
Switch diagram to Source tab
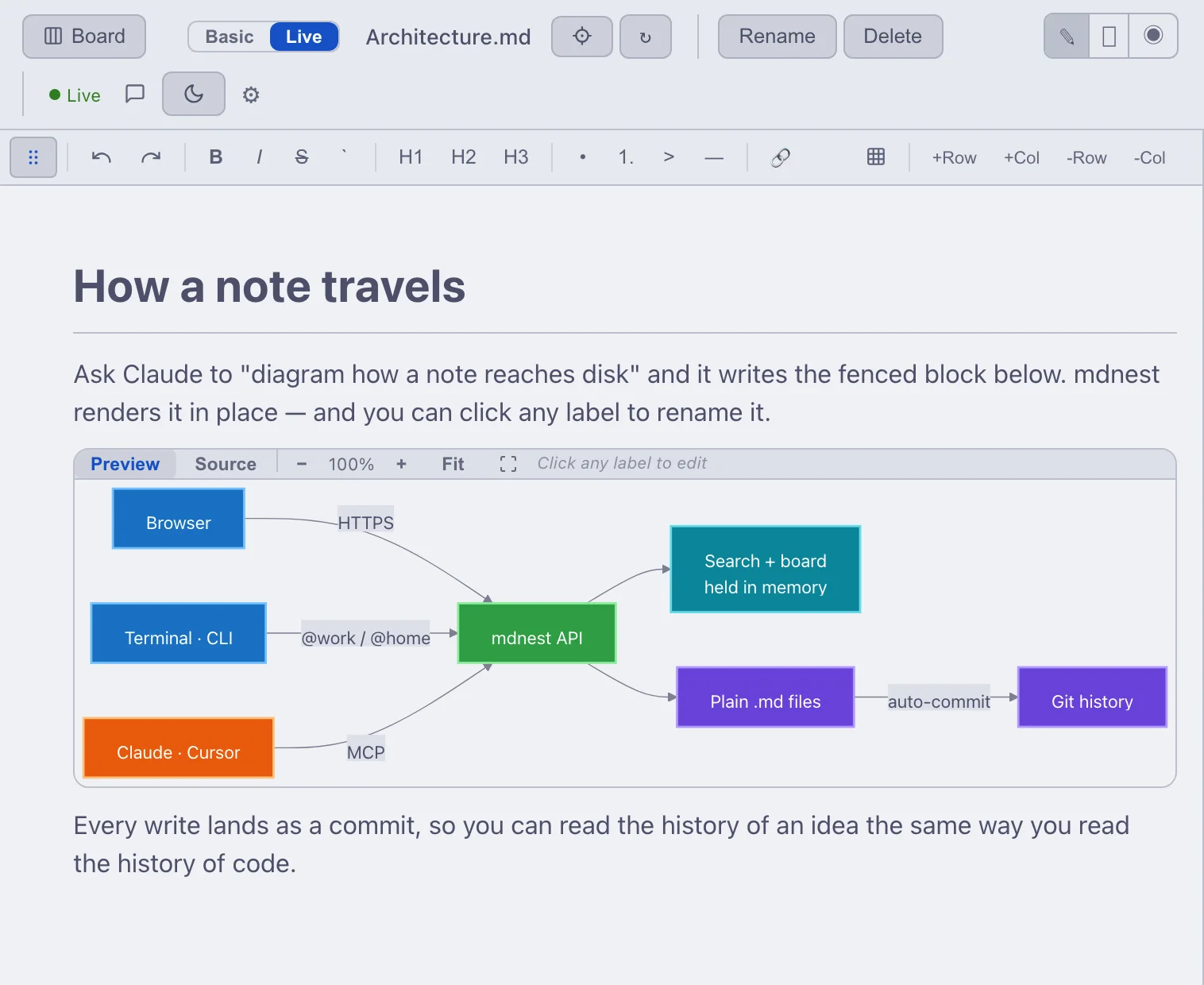tap(226, 464)
